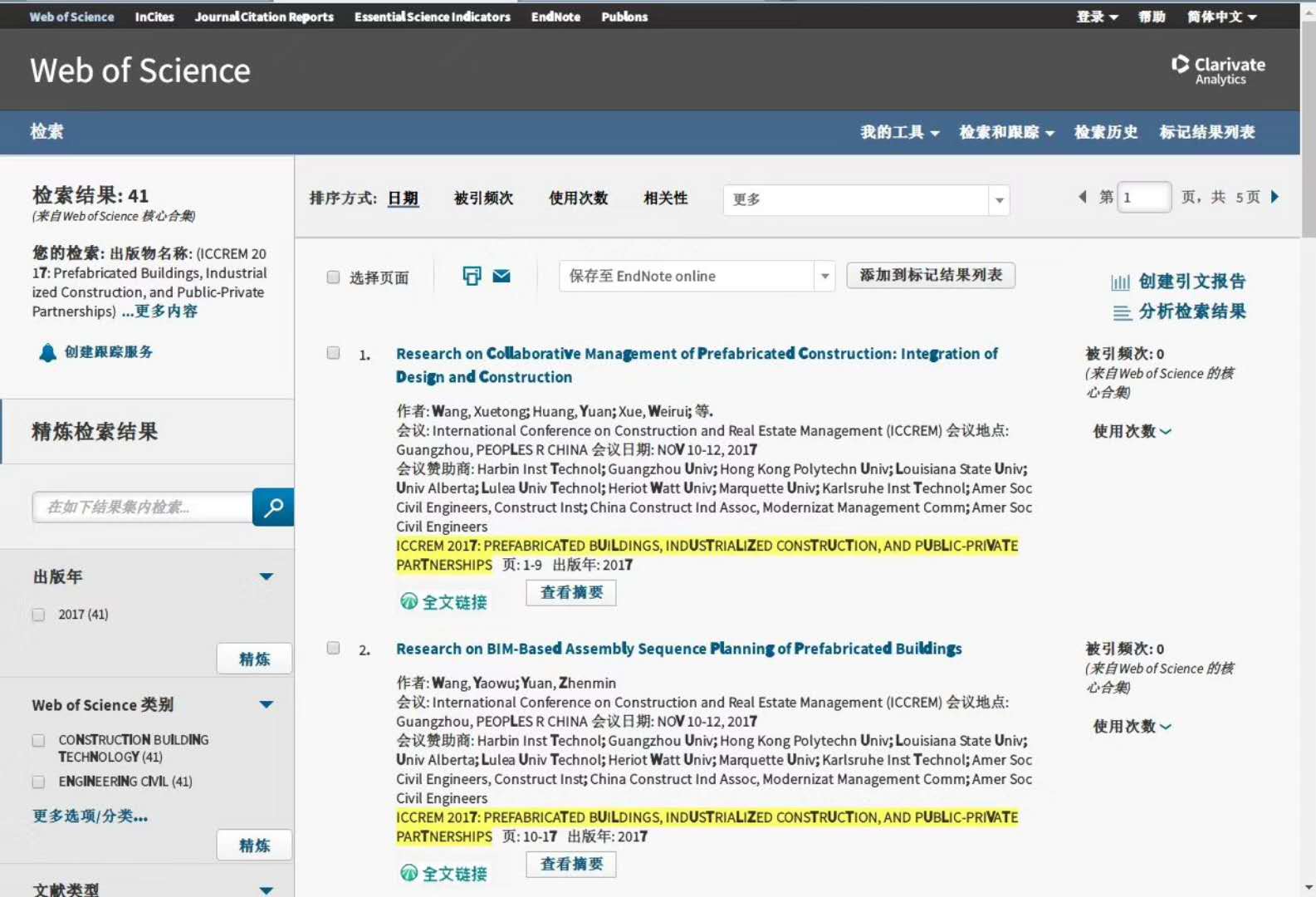Tick the 2017 (41) publication year checkbox
This screenshot has height=897, width=1316.
(x=38, y=615)
